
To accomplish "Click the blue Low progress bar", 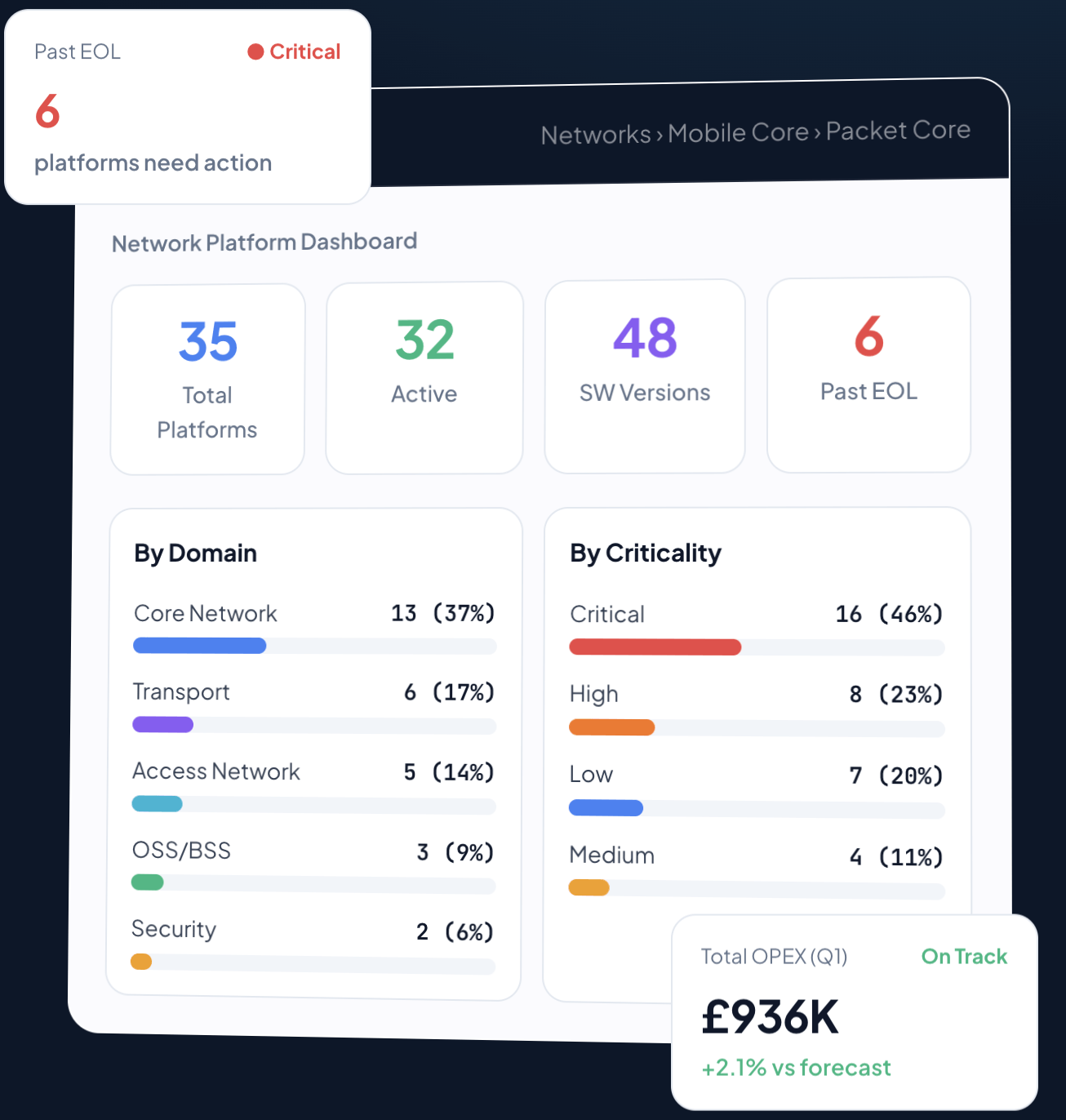I will point(606,808).
